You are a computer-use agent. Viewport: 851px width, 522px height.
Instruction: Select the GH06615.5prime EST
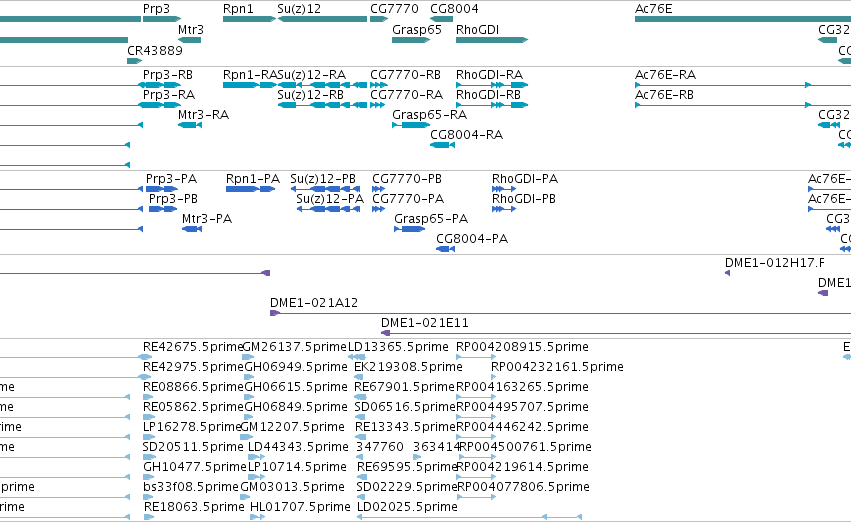tap(250, 397)
